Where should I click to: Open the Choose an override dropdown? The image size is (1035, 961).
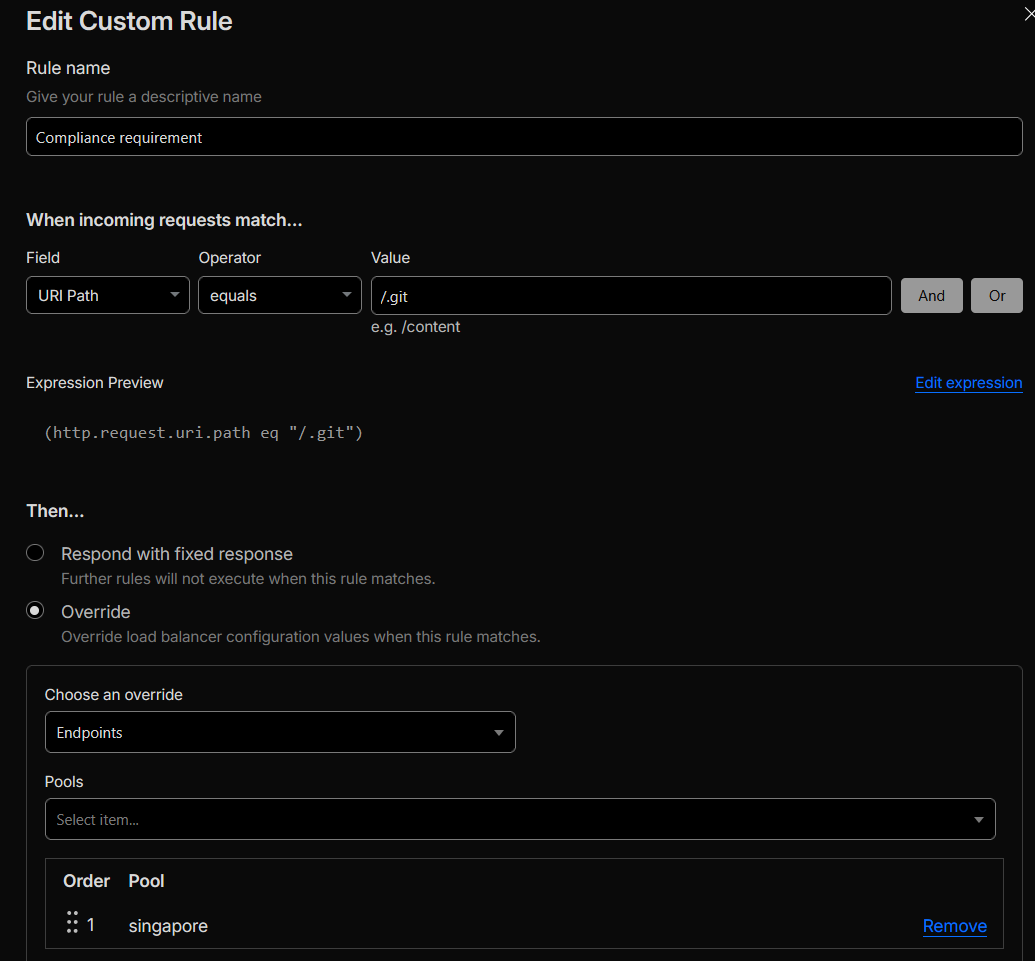point(280,732)
